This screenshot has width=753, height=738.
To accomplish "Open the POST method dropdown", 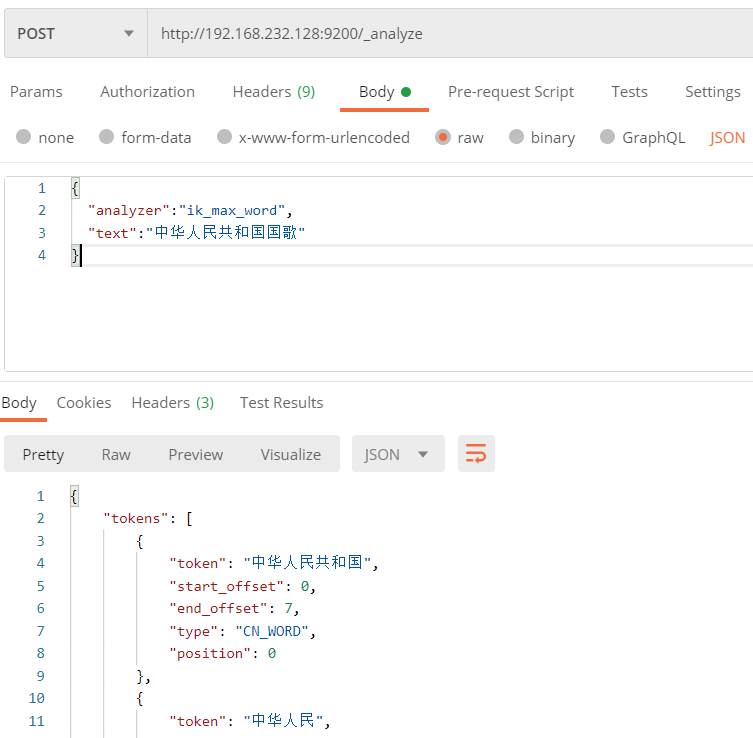I will tap(75, 33).
